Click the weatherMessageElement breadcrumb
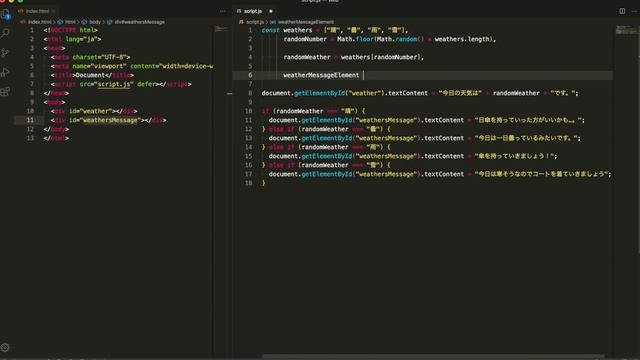Viewport: 640px width, 360px height. point(306,22)
